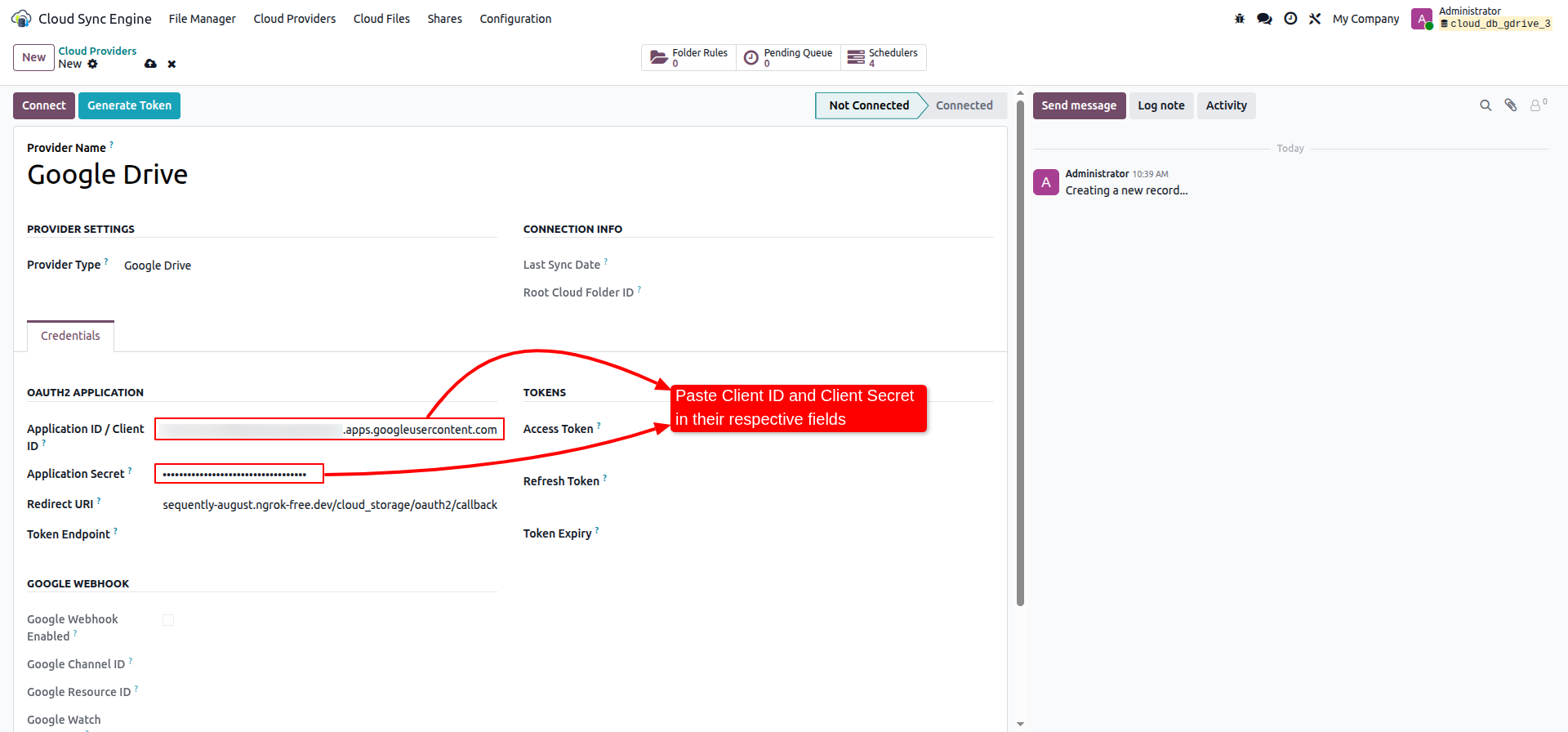Screen dimensions: 1568x732
Task: Switch to the Credentials tab
Action: click(x=70, y=336)
